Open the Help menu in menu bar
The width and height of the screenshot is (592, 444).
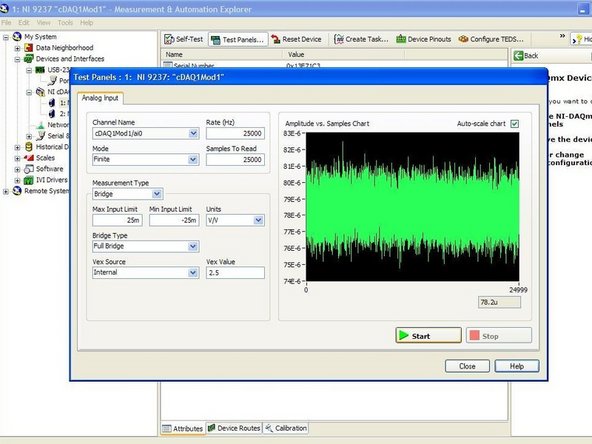point(86,23)
